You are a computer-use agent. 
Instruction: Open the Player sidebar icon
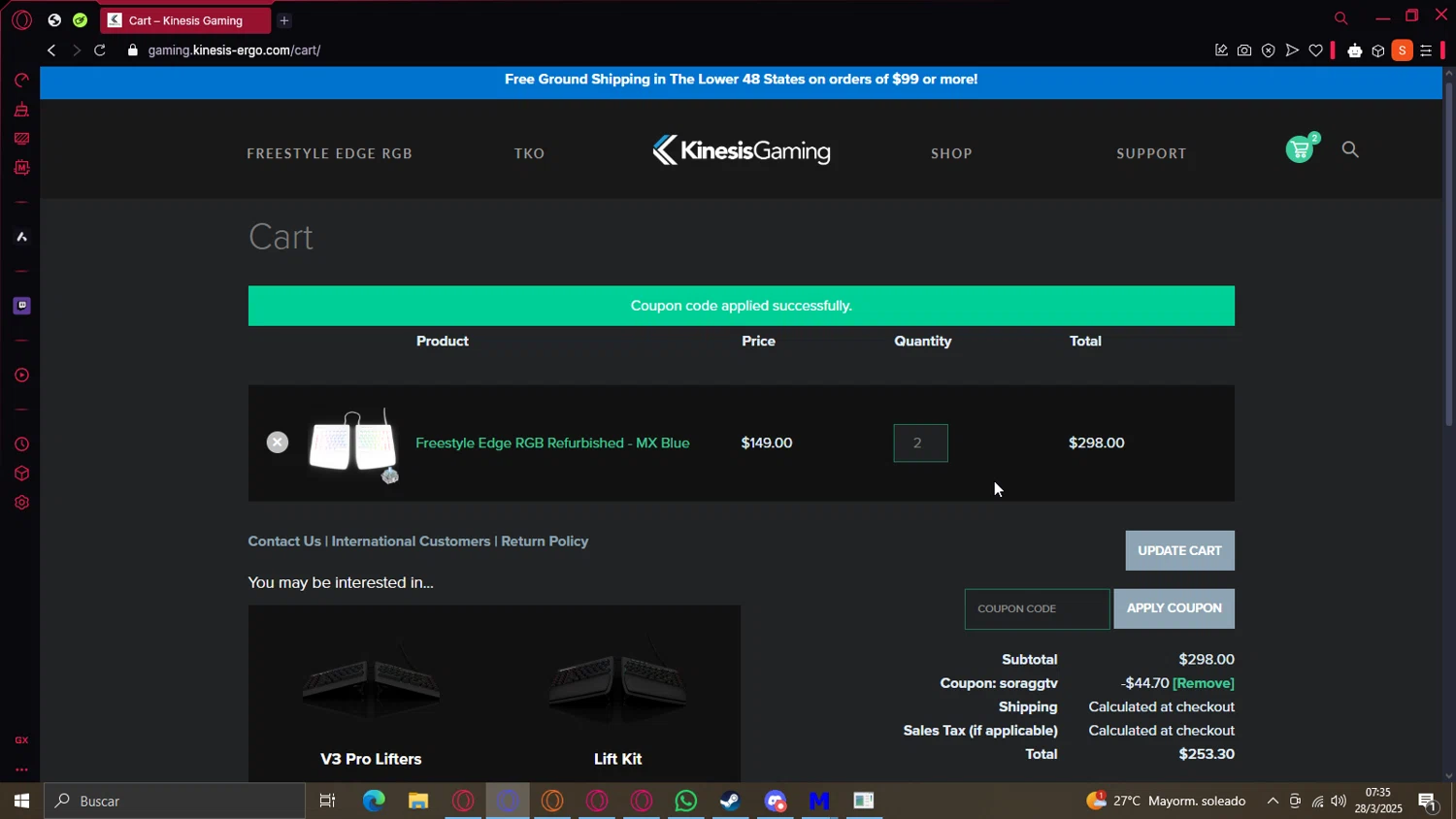21,376
